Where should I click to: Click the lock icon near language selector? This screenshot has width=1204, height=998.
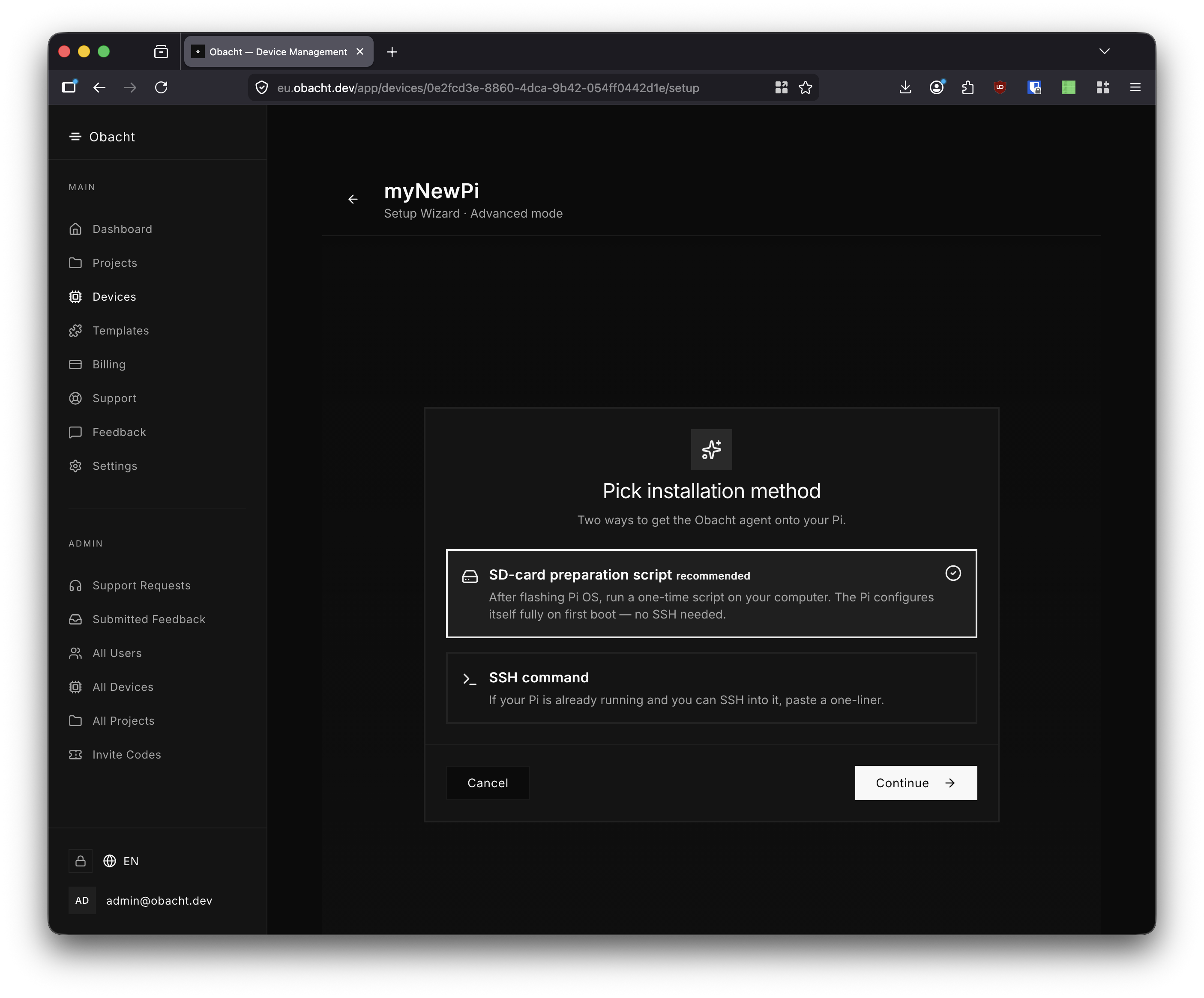coord(81,861)
